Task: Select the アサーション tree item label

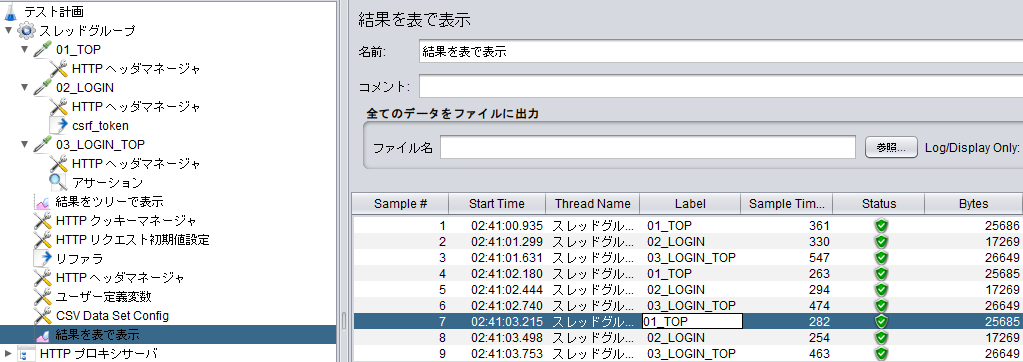Action: pos(107,182)
